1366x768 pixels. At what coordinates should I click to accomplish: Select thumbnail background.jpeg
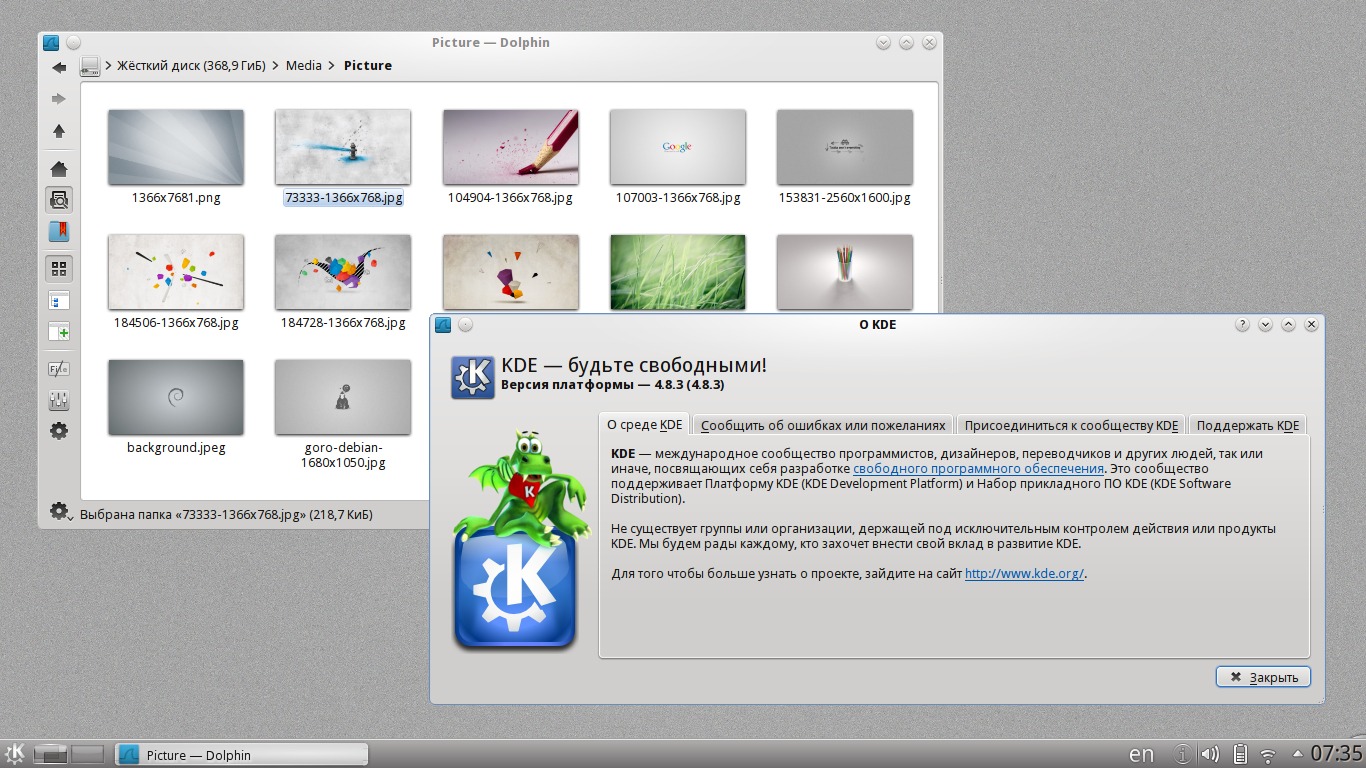coord(176,397)
